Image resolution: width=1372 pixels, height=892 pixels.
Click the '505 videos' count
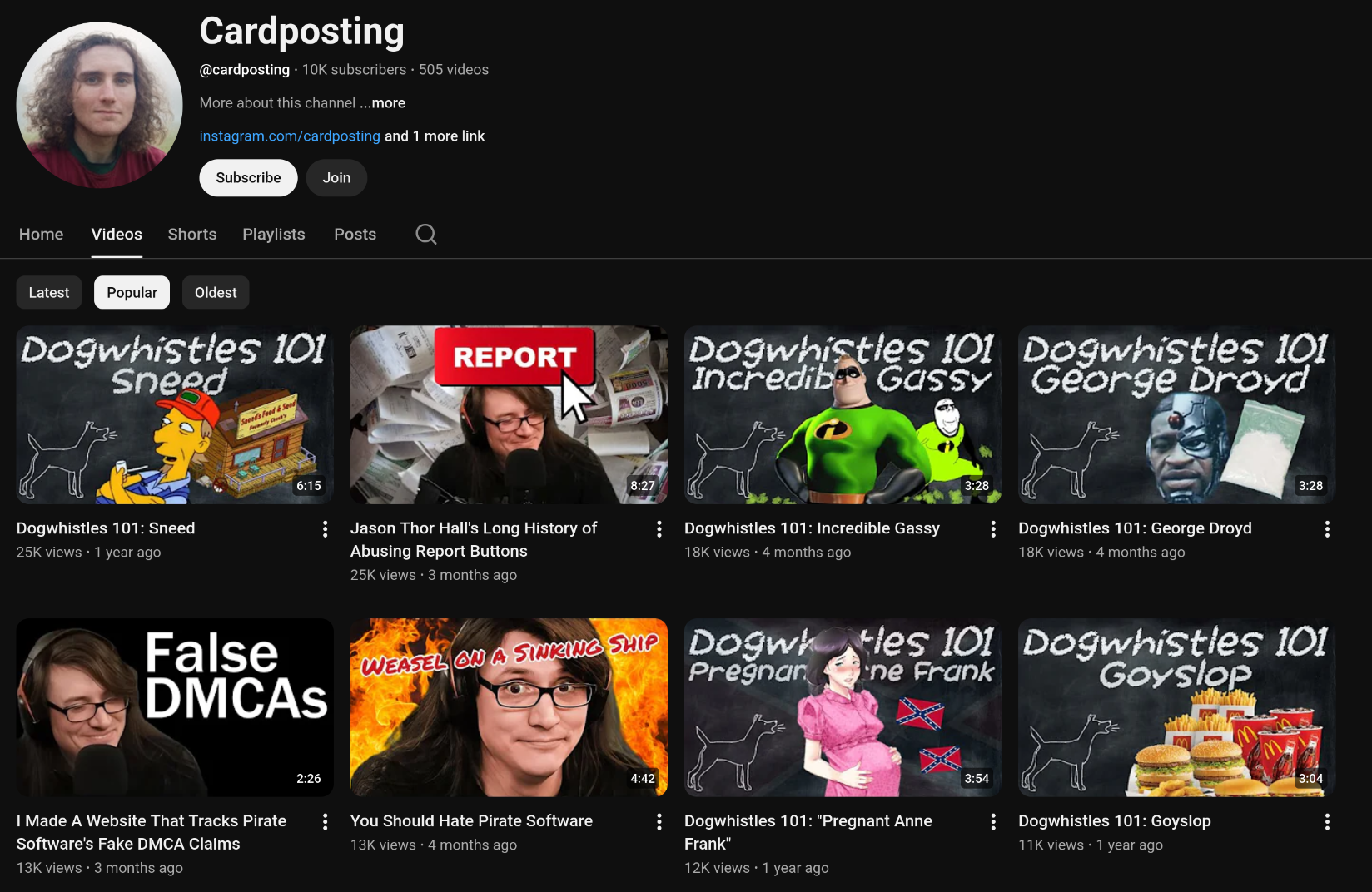454,70
